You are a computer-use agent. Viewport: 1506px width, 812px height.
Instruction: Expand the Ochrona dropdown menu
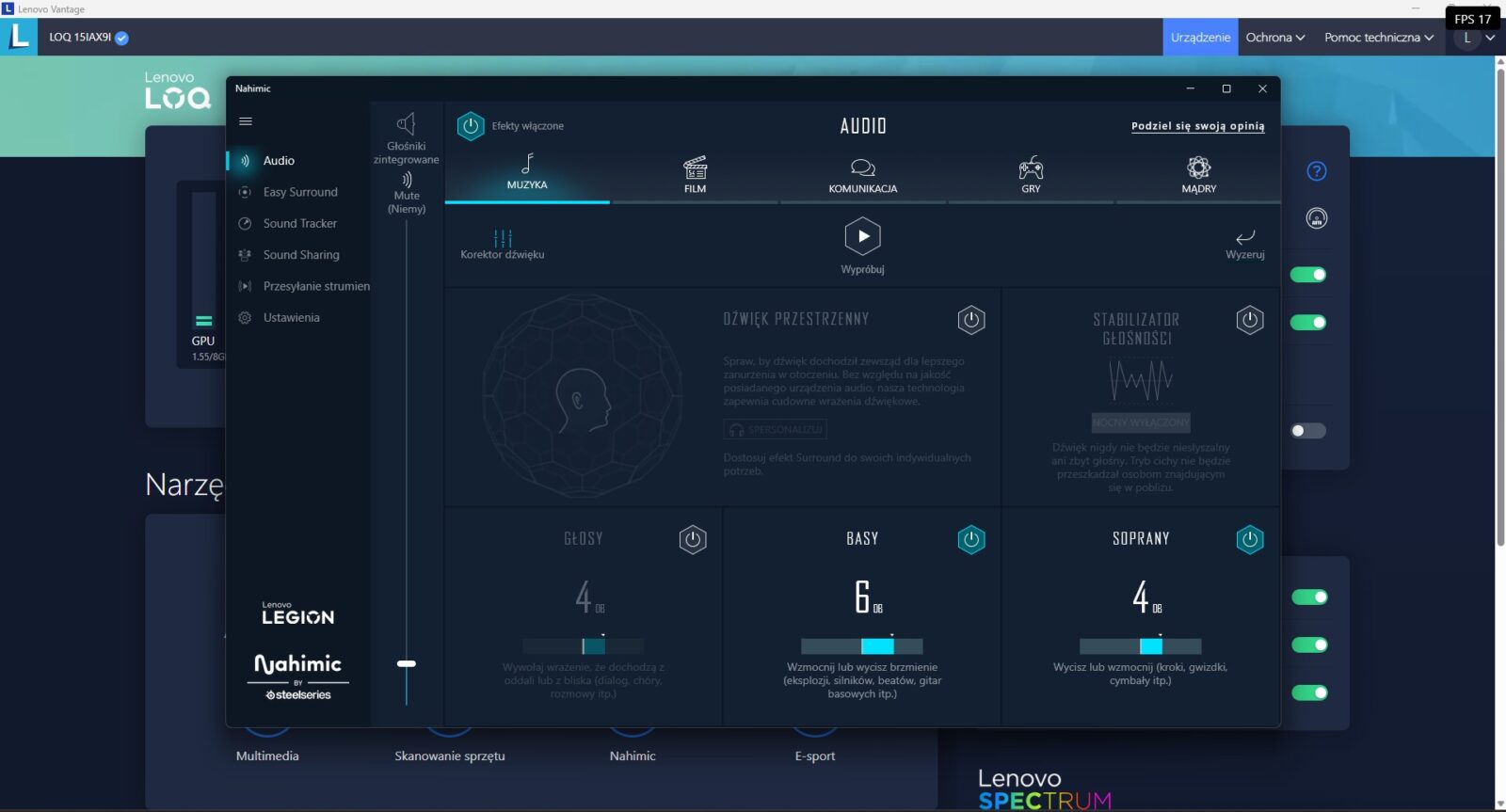(x=1275, y=38)
